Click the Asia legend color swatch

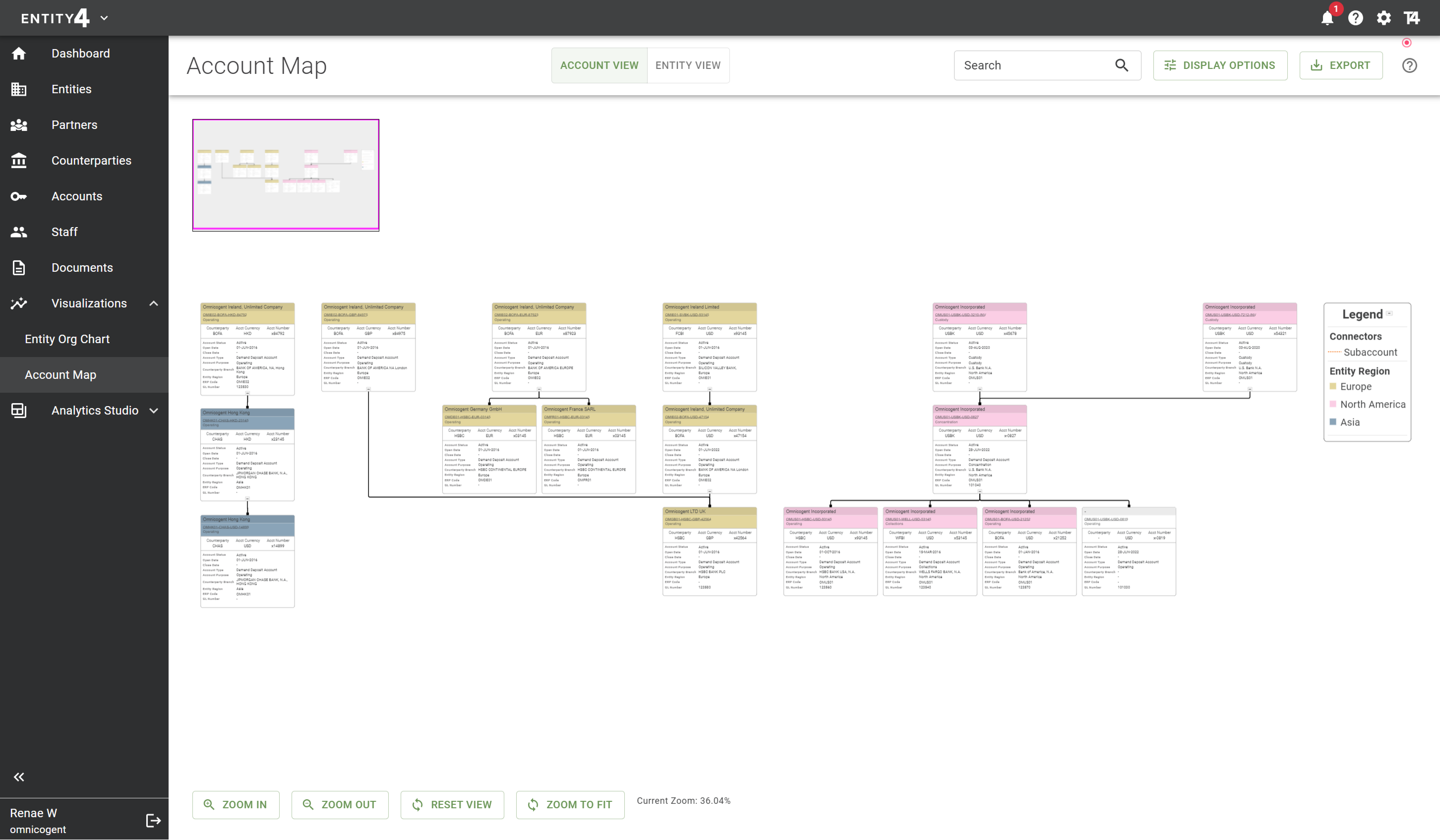click(1333, 422)
